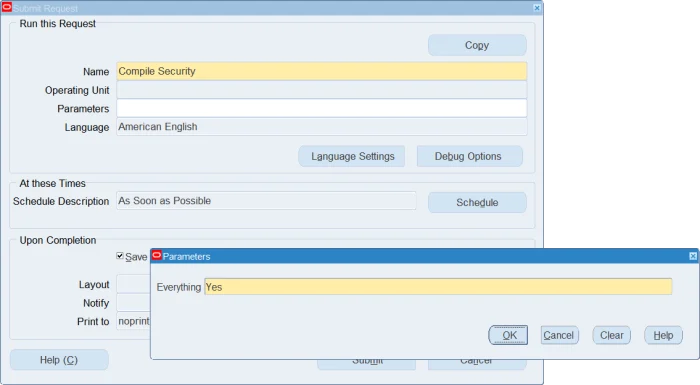Close the Submit Request window
The width and height of the screenshot is (700, 385).
point(537,8)
